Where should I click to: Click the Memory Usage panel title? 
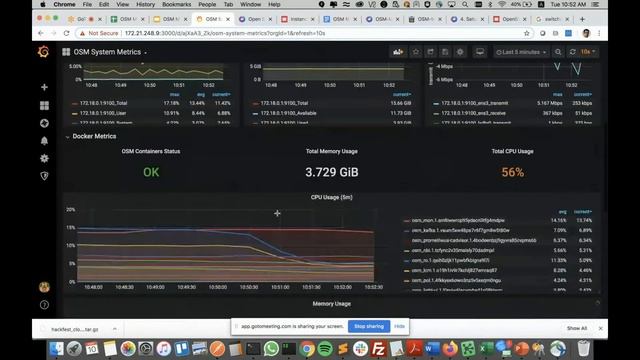tap(331, 304)
